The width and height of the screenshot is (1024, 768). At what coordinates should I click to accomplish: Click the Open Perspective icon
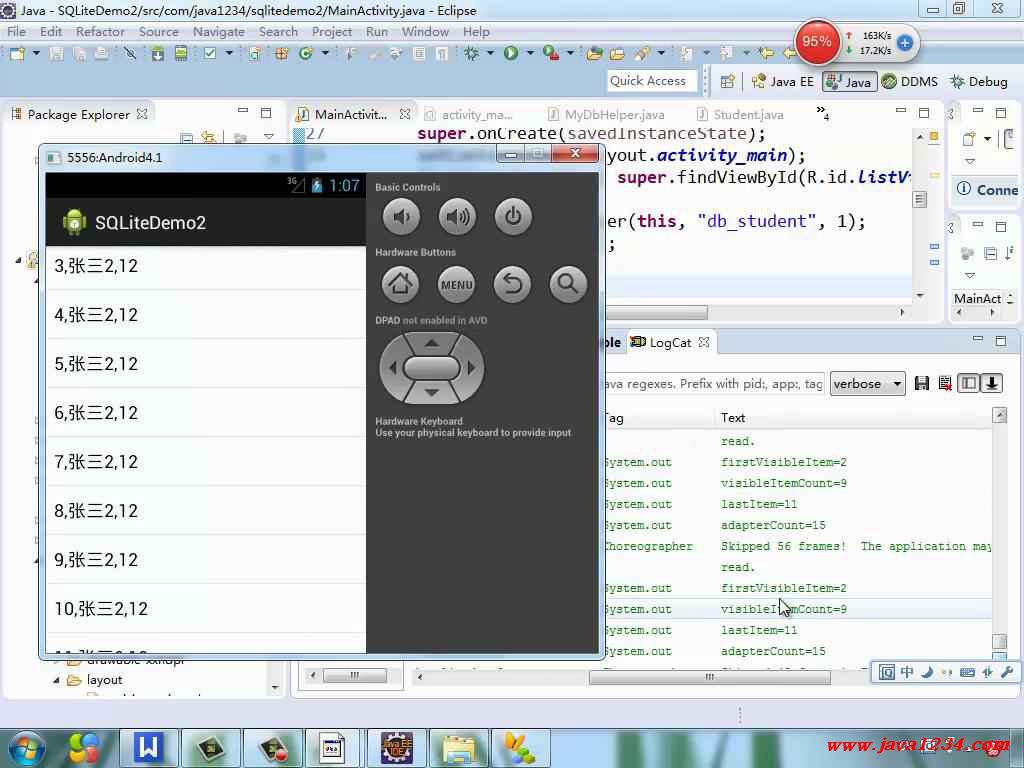pyautogui.click(x=728, y=81)
